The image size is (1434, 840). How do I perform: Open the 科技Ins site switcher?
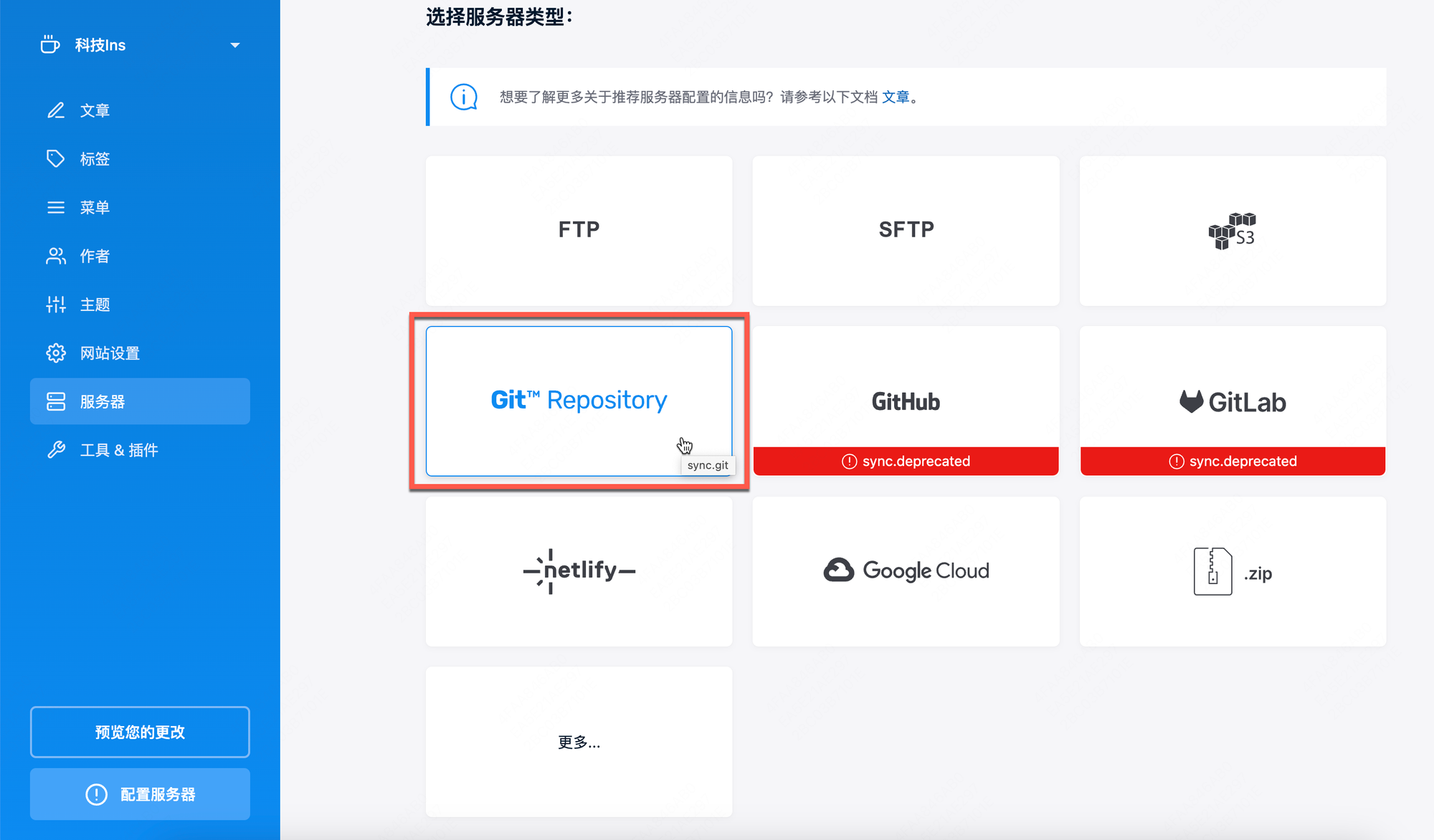140,45
